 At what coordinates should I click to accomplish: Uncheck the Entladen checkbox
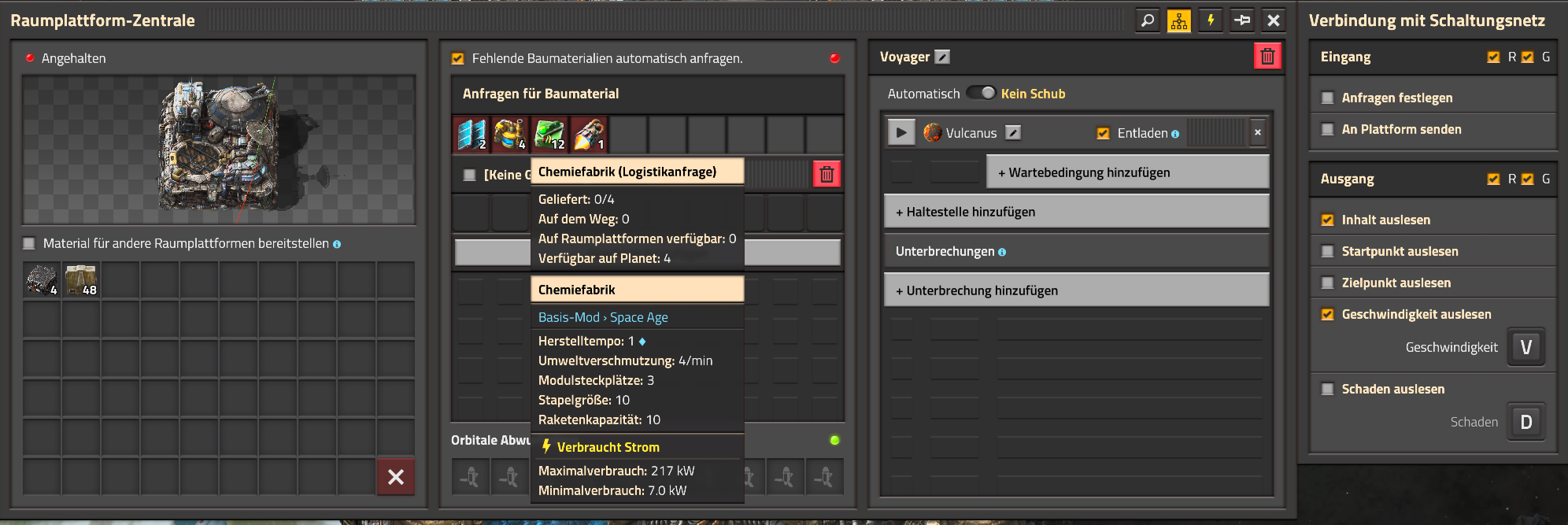[x=1103, y=133]
